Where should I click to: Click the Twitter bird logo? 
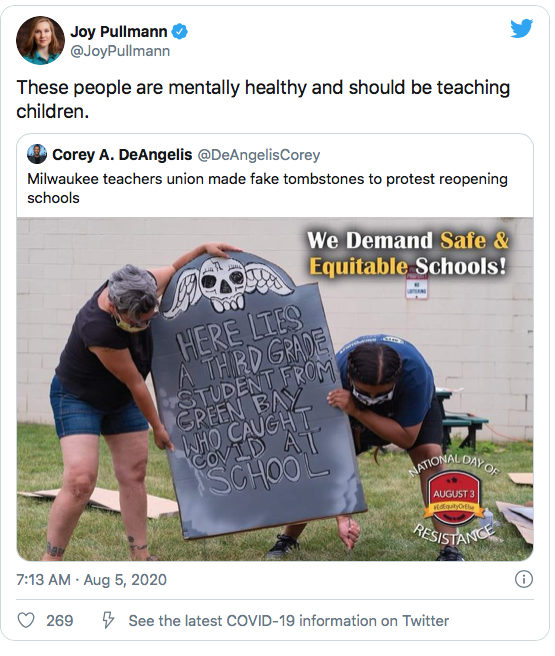[522, 28]
